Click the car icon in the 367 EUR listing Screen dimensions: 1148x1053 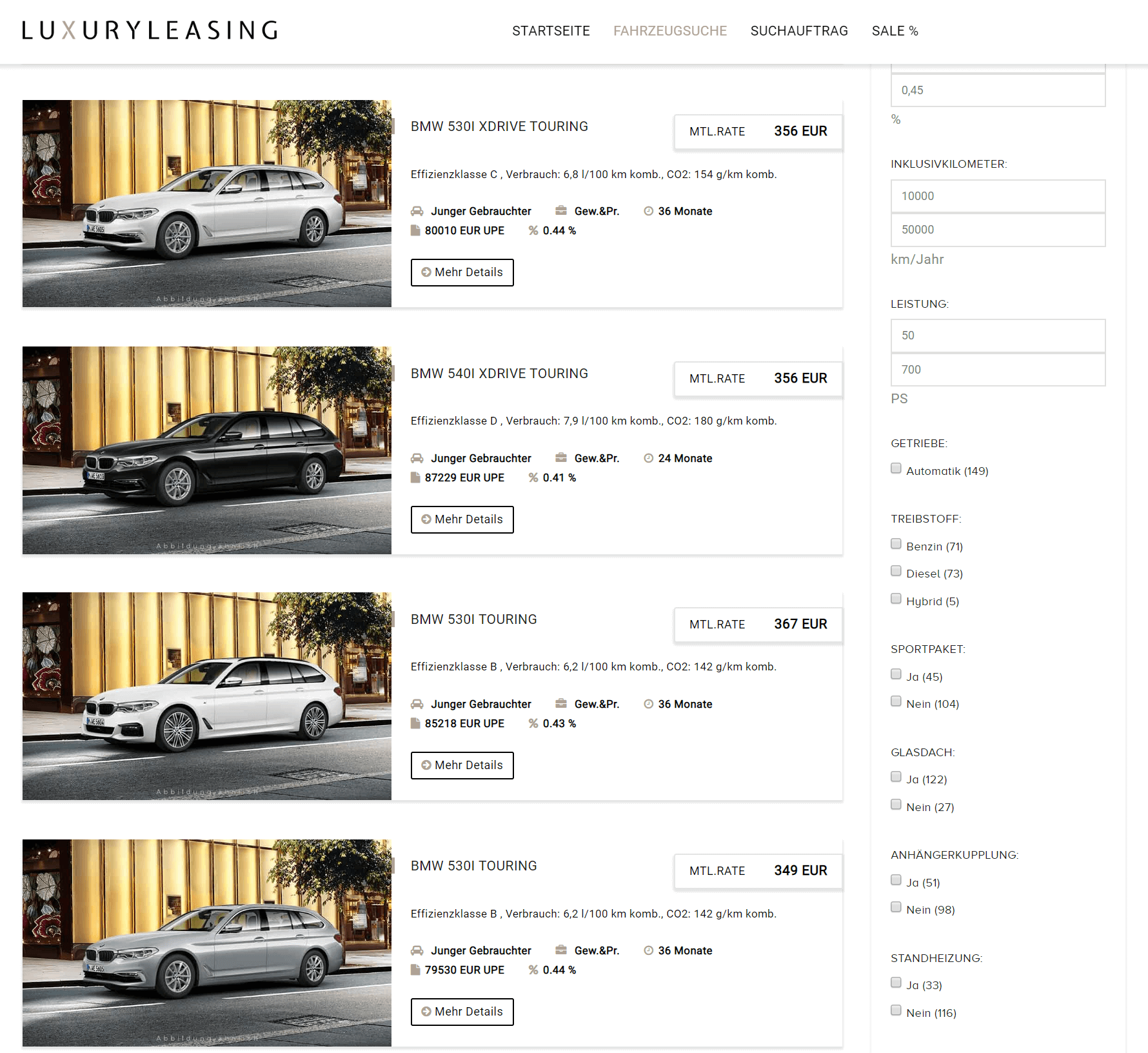[x=417, y=704]
